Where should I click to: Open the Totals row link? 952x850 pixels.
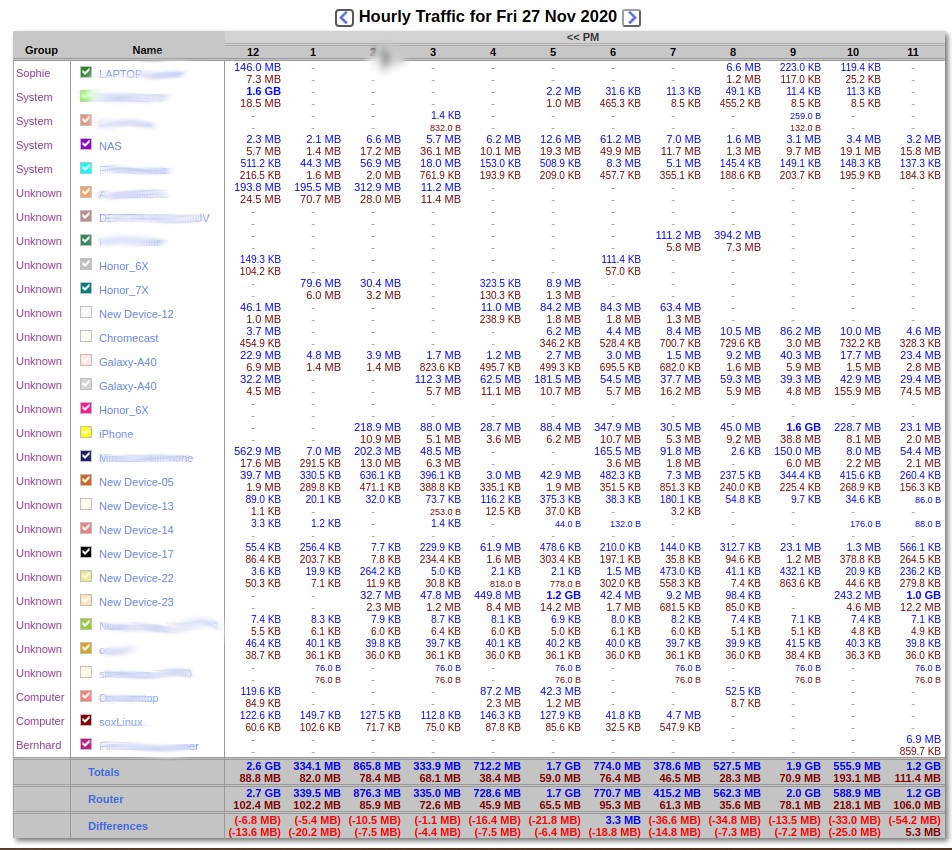[x=104, y=772]
